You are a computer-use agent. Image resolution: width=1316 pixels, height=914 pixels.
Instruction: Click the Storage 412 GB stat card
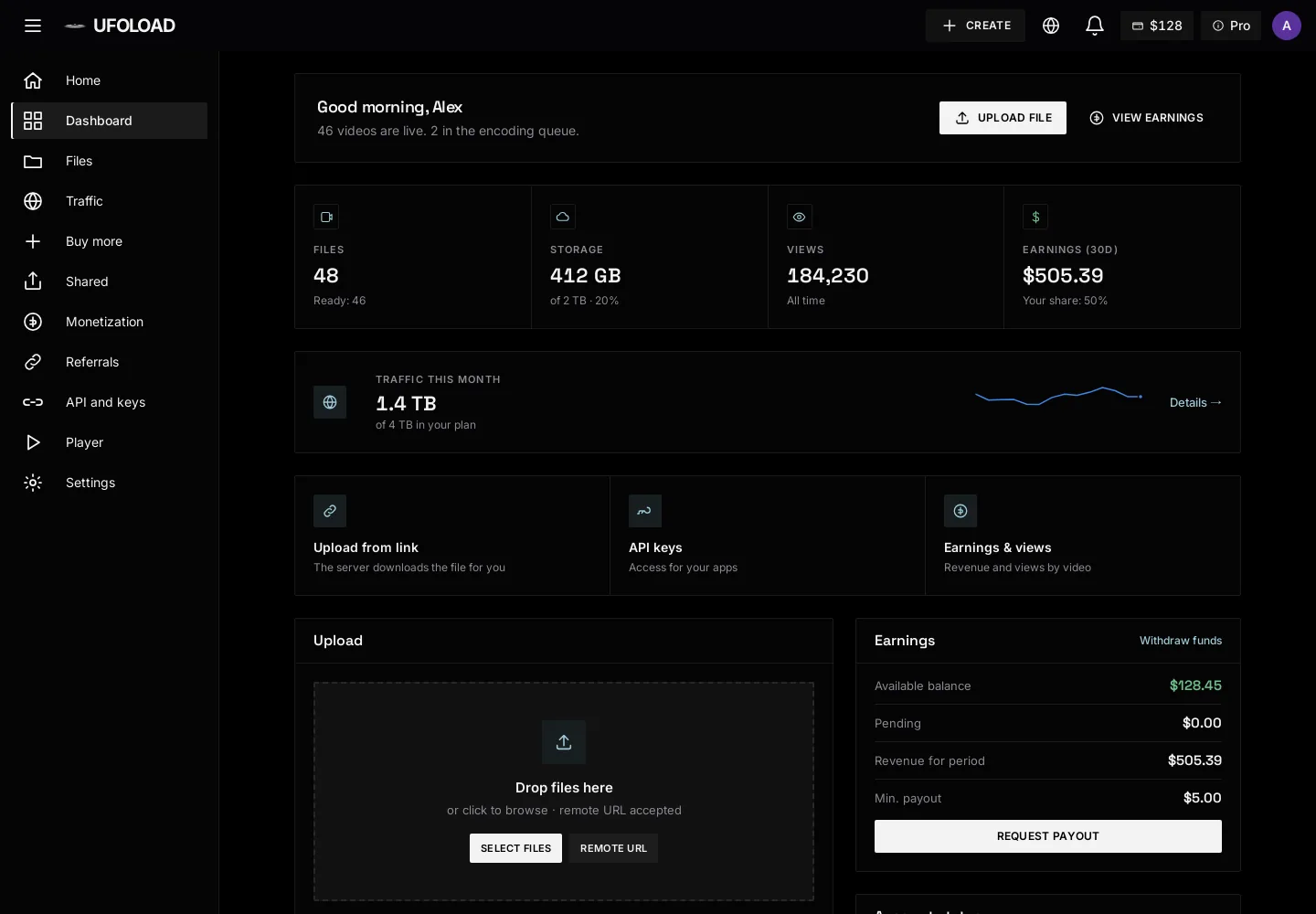tap(650, 257)
